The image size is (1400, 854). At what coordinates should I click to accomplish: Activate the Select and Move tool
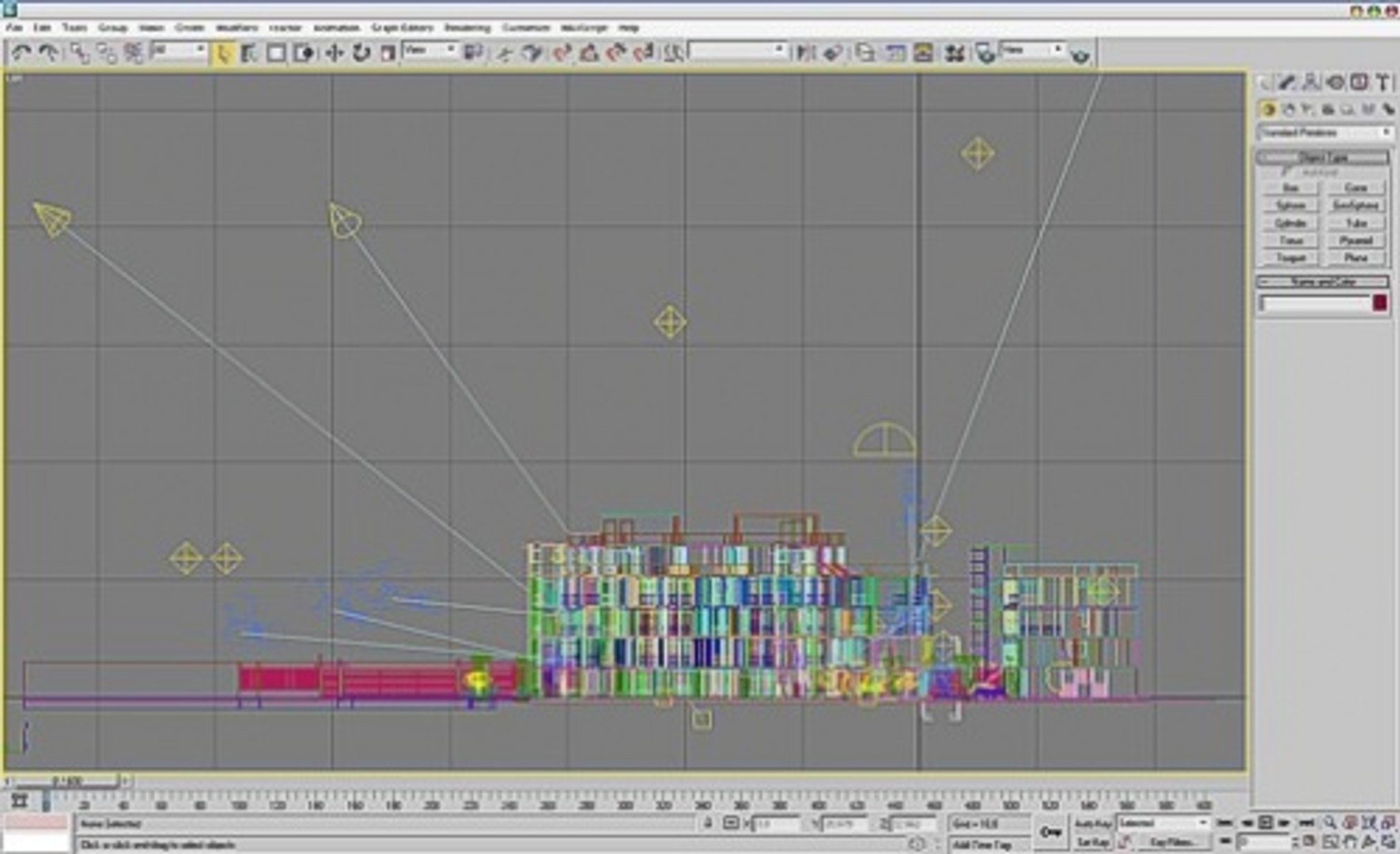click(335, 53)
